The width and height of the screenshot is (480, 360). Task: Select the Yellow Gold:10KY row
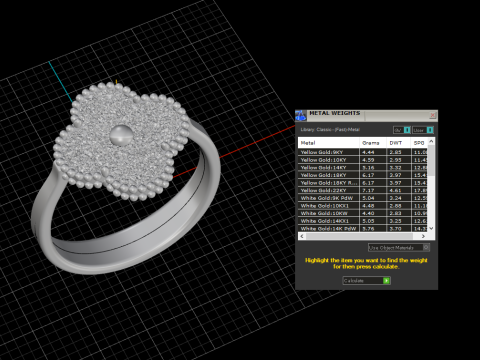[x=363, y=160]
